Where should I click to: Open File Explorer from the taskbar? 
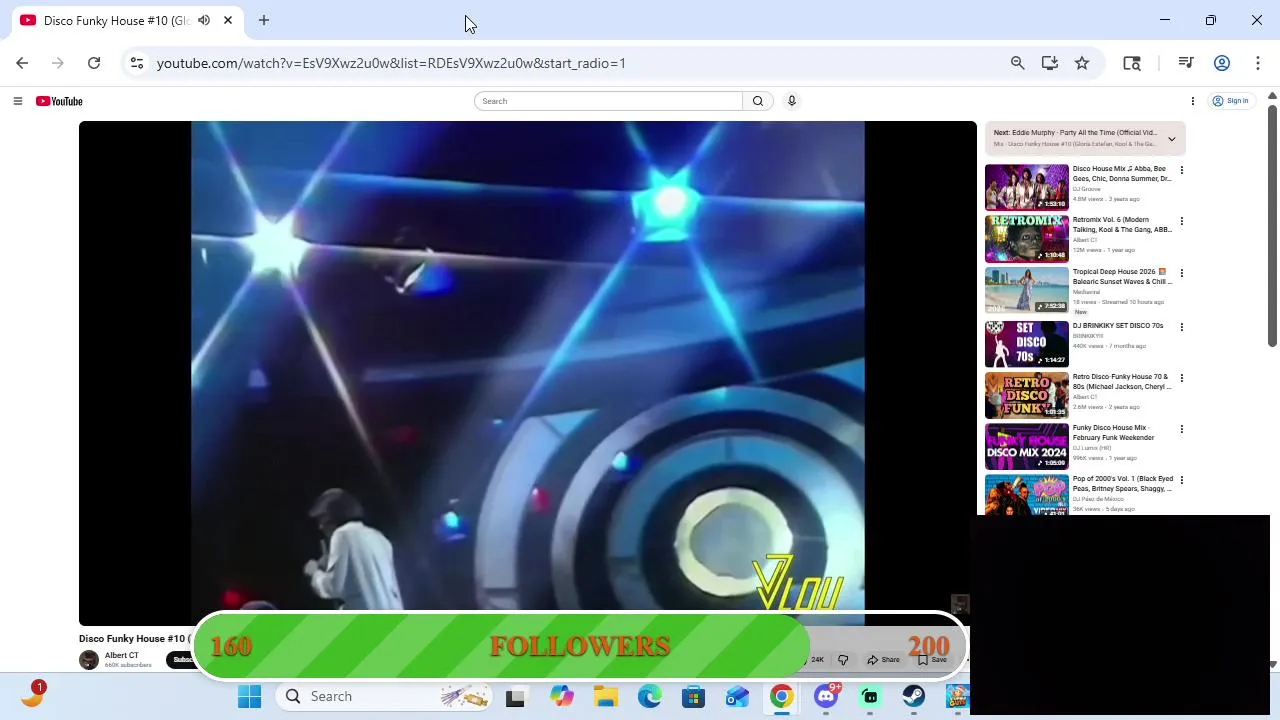(605, 697)
